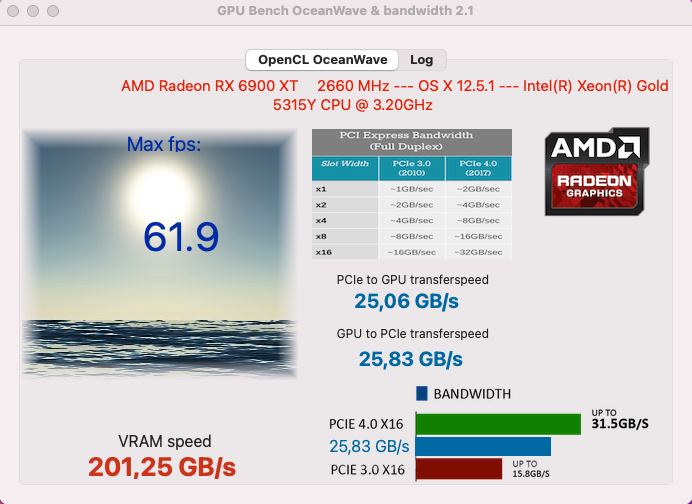Image resolution: width=692 pixels, height=504 pixels.
Task: Click the AMD Radeon RX 6900 XT text
Action: pos(210,86)
